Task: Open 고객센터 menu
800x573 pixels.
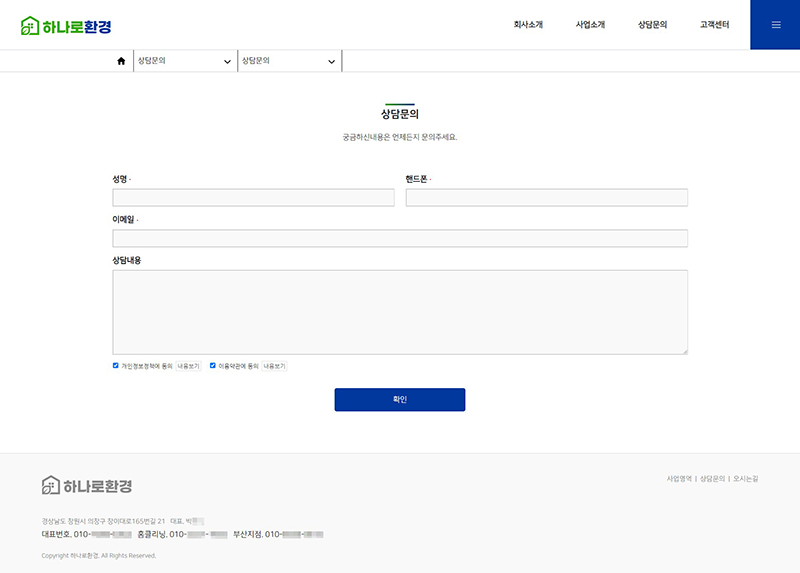Action: (x=714, y=24)
